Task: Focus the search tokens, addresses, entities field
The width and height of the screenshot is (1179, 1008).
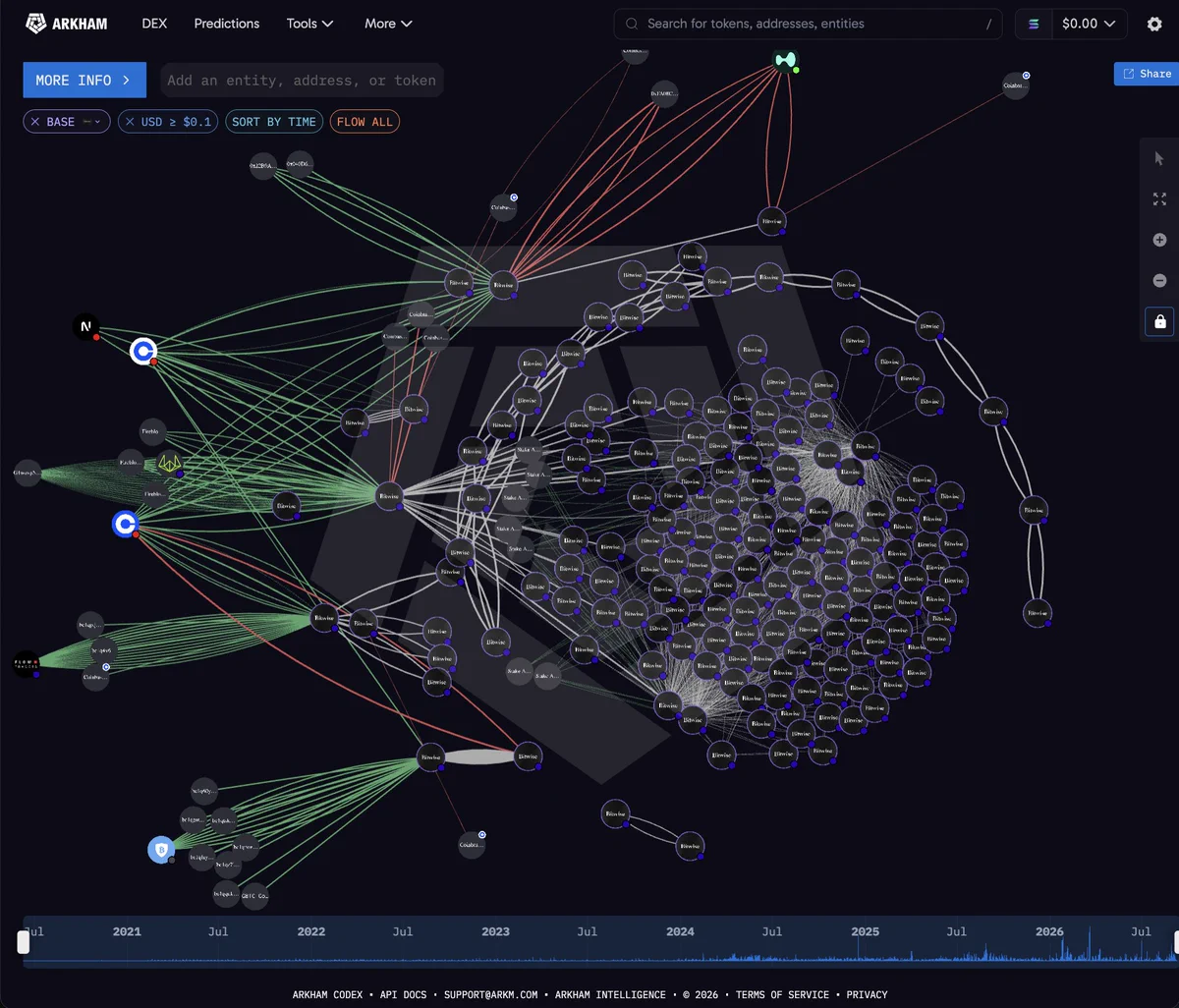Action: coord(808,24)
